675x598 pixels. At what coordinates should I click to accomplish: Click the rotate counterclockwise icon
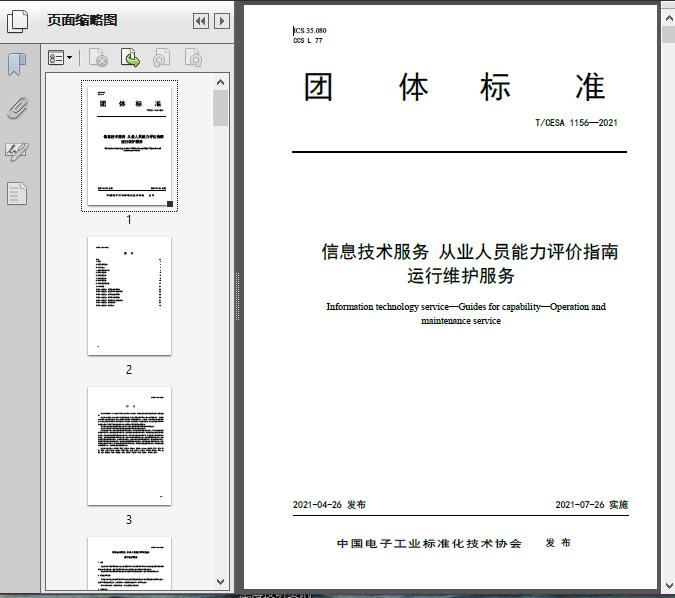[x=162, y=58]
